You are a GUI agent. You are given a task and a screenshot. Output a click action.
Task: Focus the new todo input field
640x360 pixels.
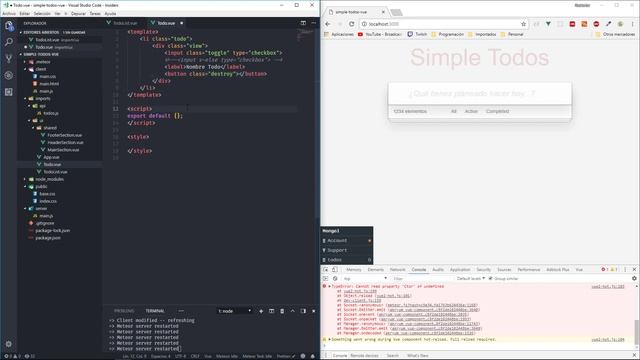(480, 94)
